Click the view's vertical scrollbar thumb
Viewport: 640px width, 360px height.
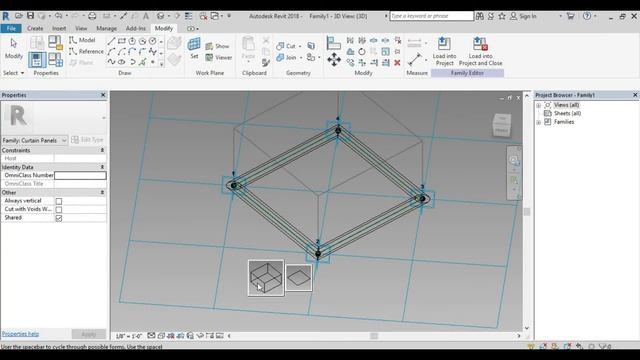(527, 211)
